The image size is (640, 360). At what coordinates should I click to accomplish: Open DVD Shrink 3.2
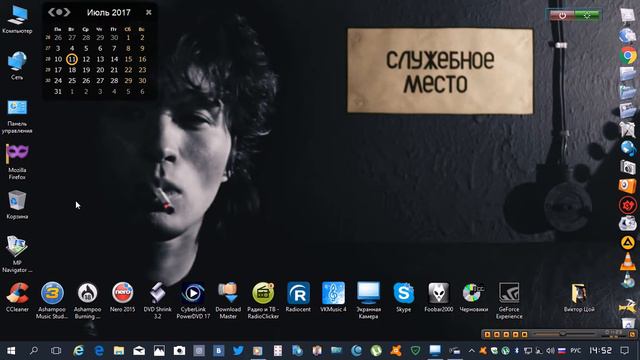[x=158, y=300]
